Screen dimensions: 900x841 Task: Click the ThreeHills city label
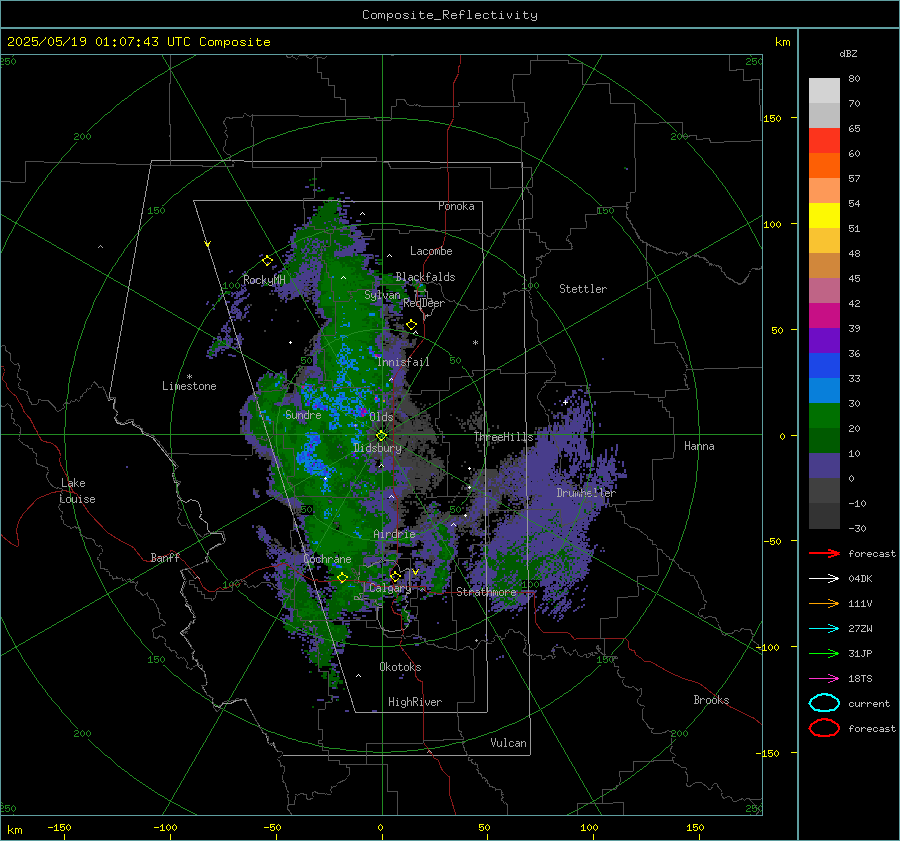coord(503,437)
